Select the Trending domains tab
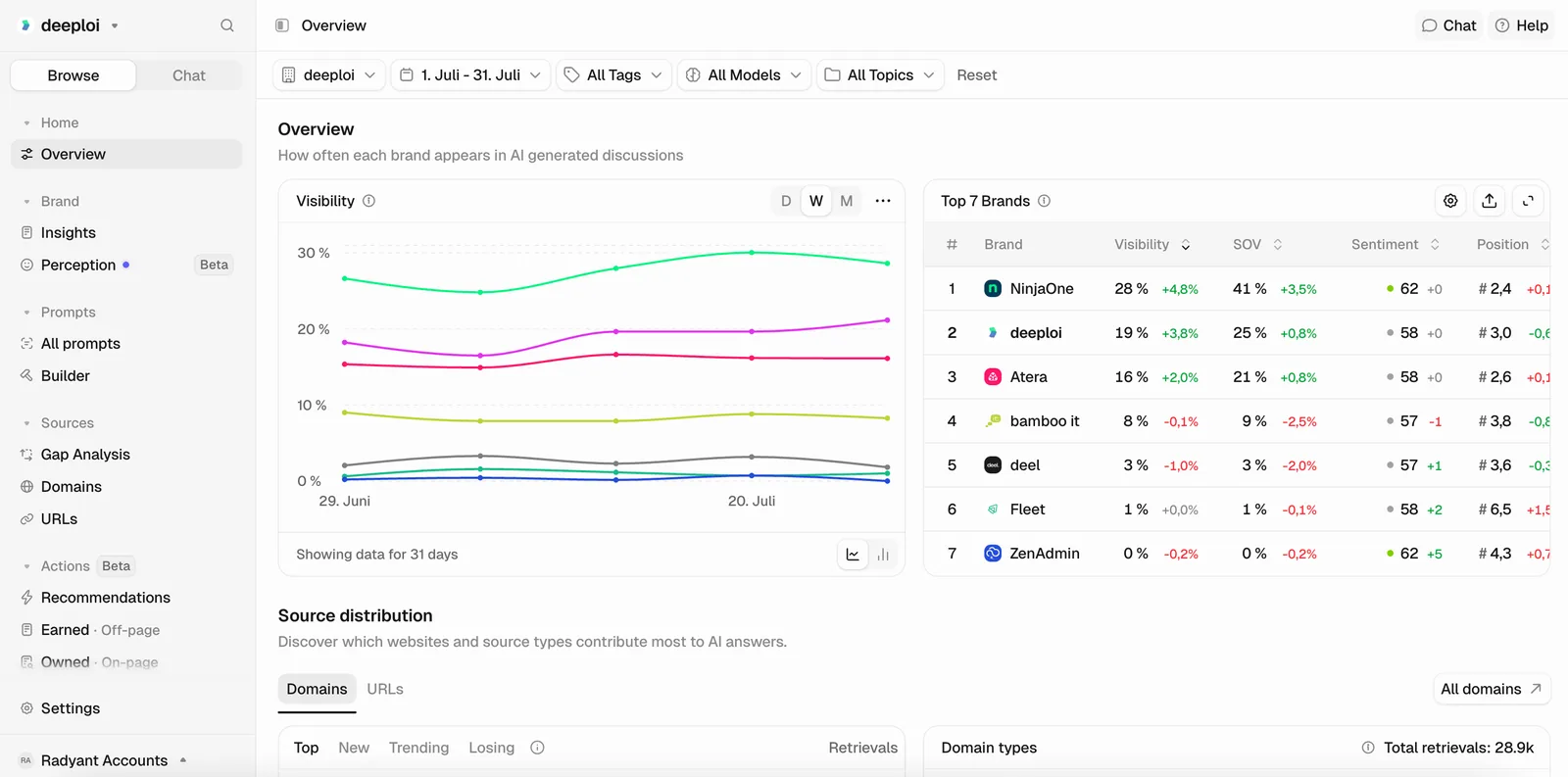The width and height of the screenshot is (1568, 777). (x=418, y=748)
